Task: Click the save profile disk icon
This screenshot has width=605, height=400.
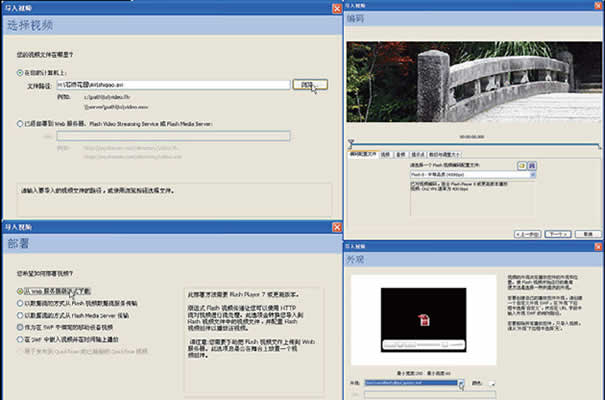Action: pos(532,165)
